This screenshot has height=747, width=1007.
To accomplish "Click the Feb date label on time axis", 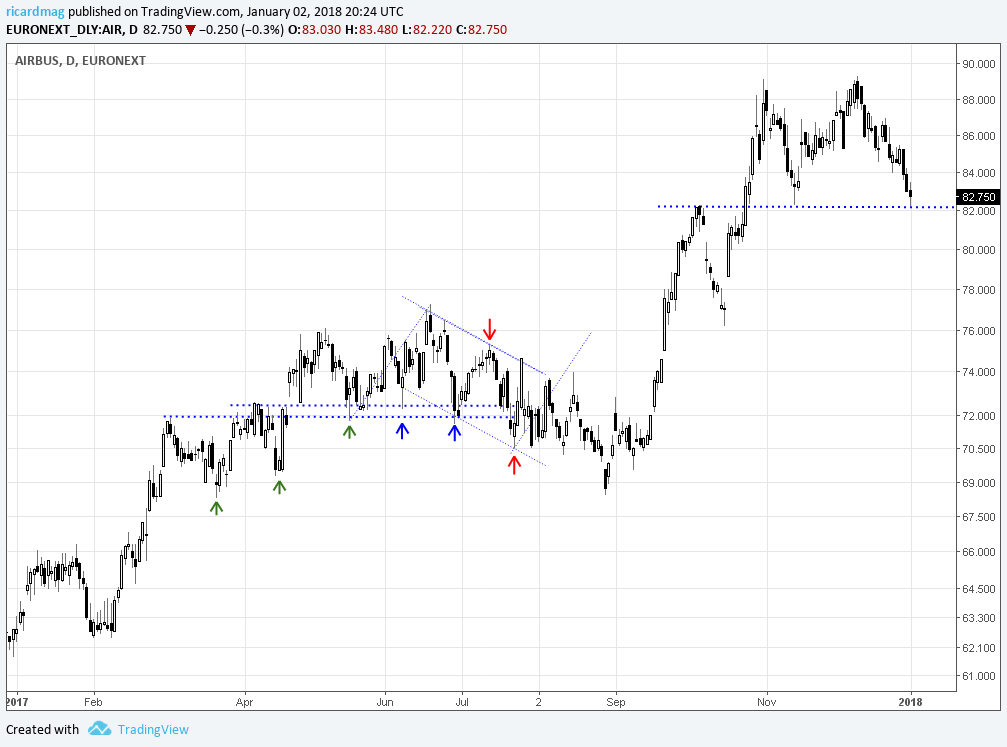I will (93, 702).
